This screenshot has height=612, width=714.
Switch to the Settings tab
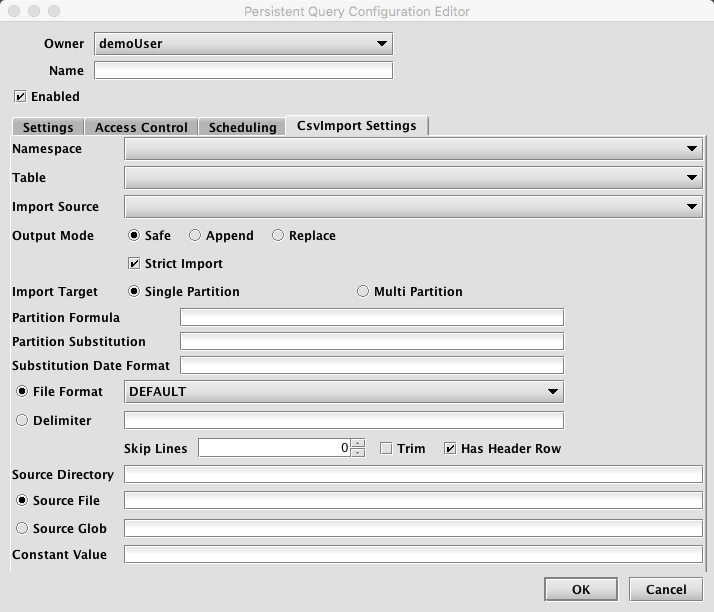[48, 128]
